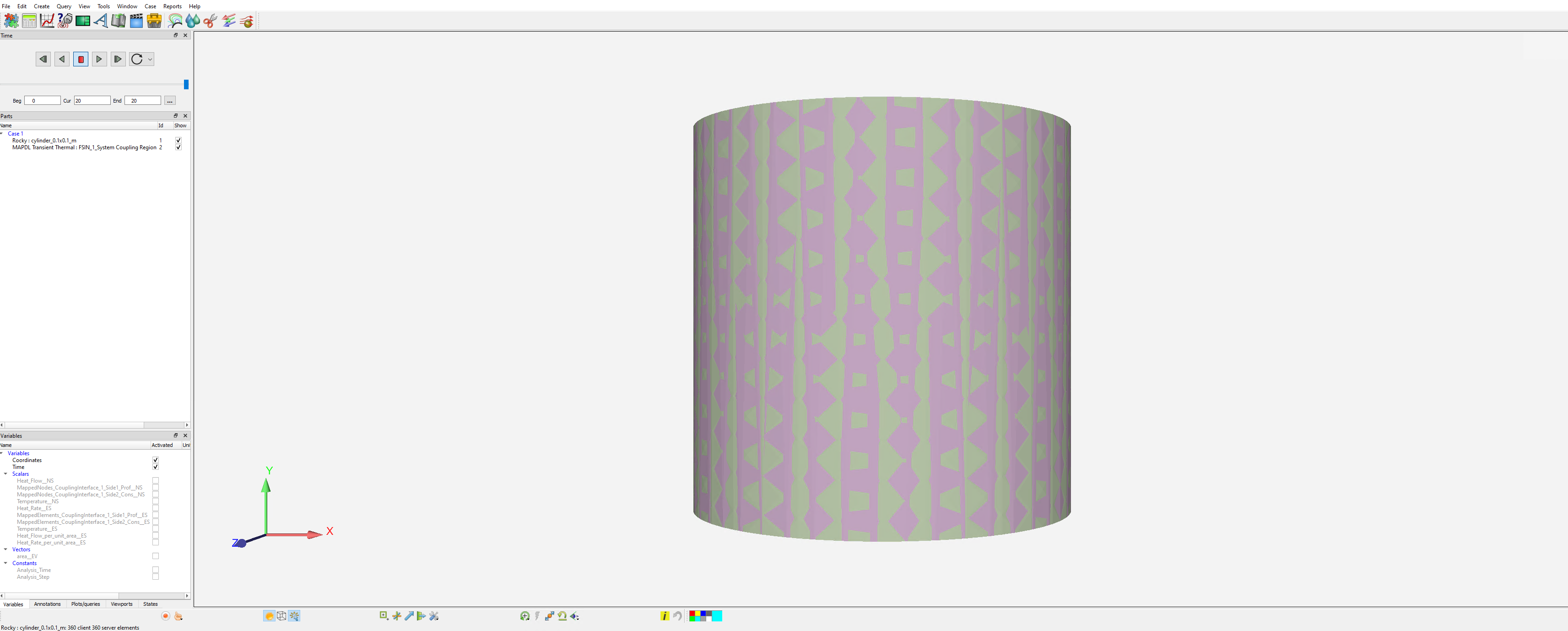Toggle Show for MAPDL Transient Thermal part

pyautogui.click(x=178, y=147)
